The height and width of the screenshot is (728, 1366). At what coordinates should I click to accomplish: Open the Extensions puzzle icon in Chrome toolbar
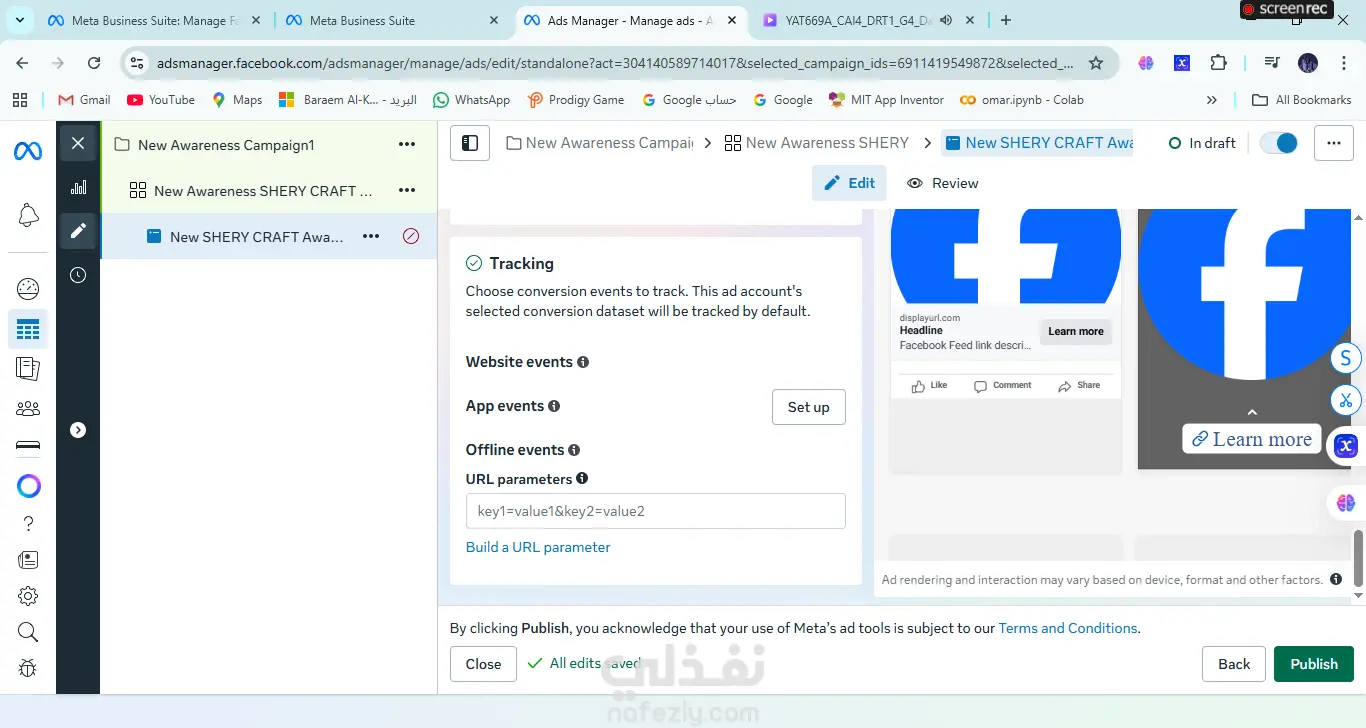pos(1218,63)
